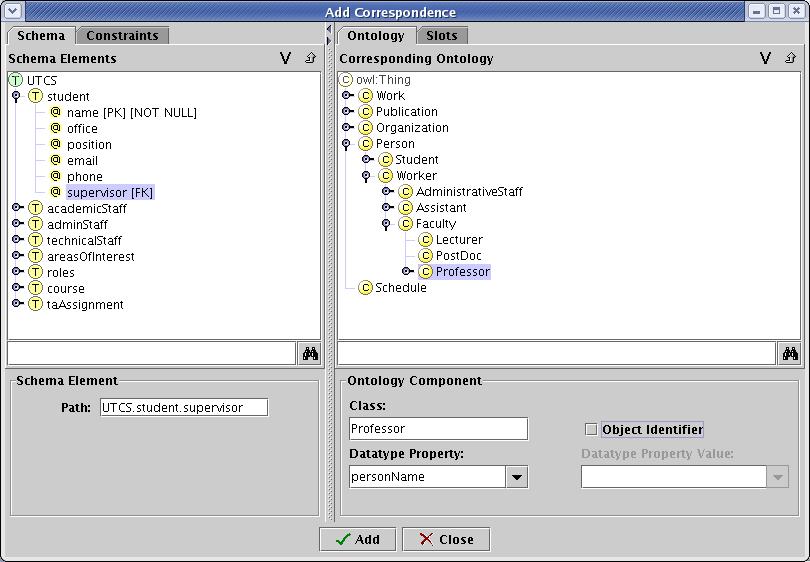810x562 pixels.
Task: Click the Path text field
Action: click(x=184, y=407)
